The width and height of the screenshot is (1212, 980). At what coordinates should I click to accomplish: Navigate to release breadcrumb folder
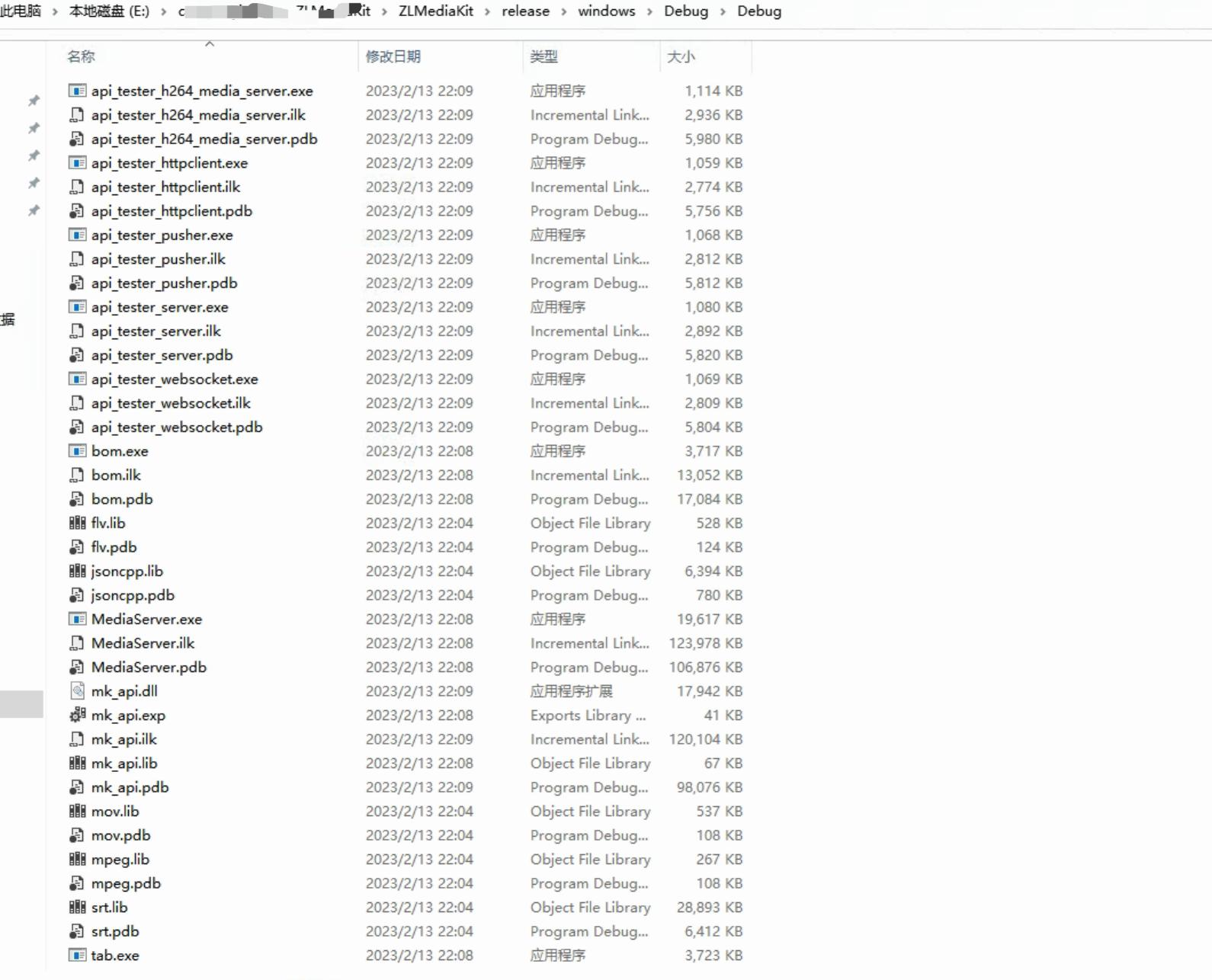coord(525,11)
